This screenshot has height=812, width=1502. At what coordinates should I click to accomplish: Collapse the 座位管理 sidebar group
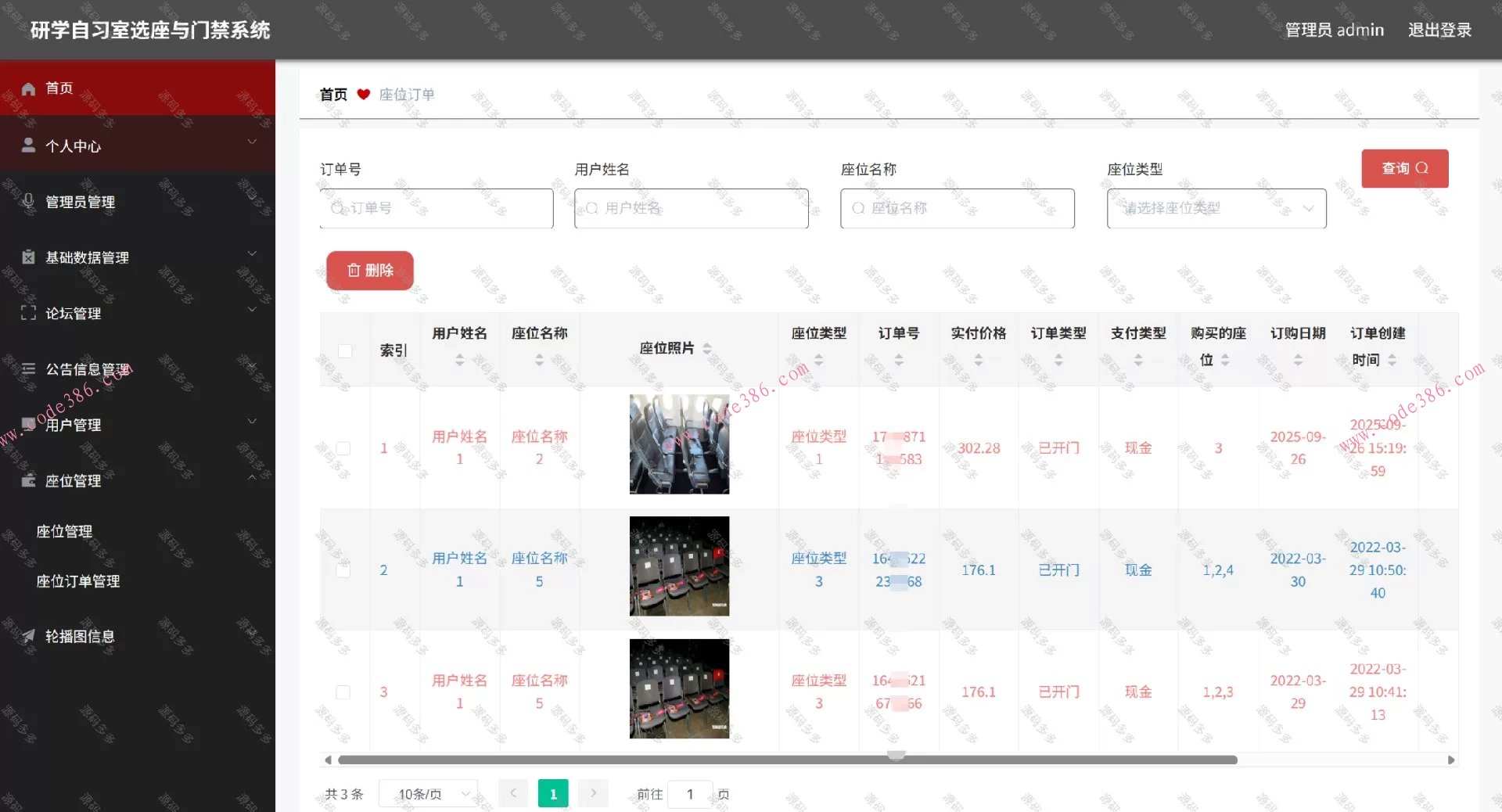252,478
